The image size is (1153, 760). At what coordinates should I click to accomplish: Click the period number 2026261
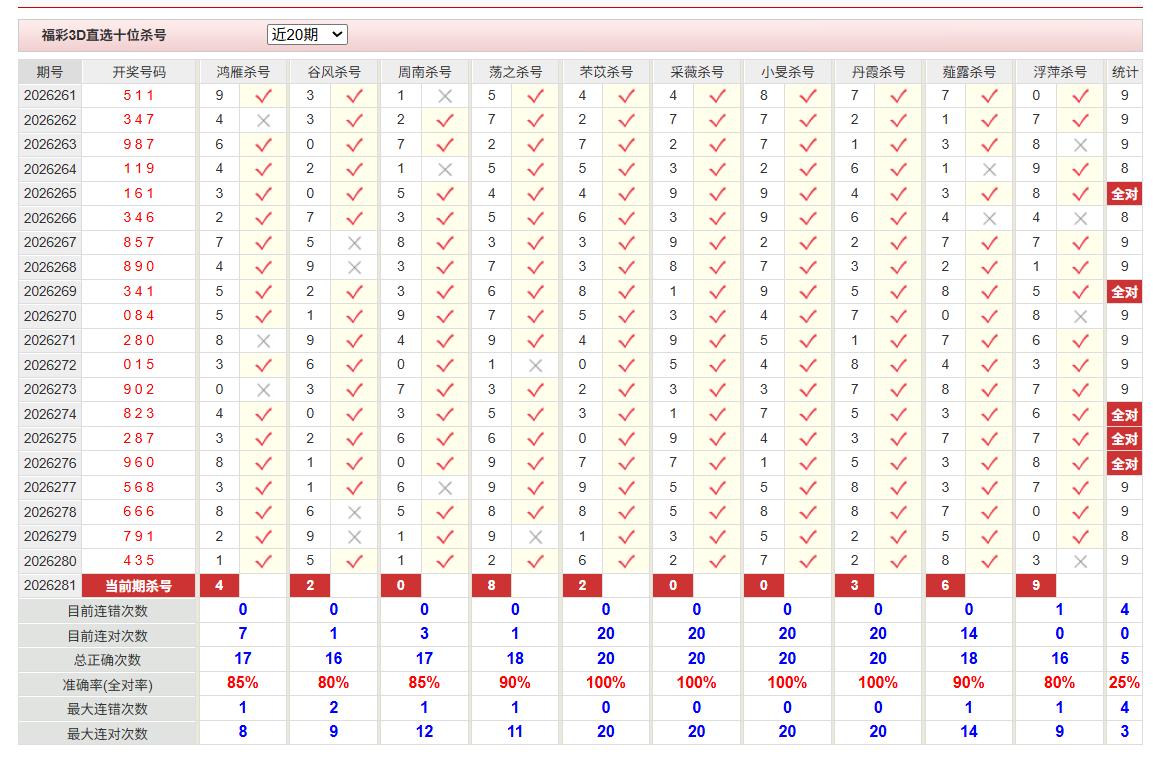[x=50, y=96]
